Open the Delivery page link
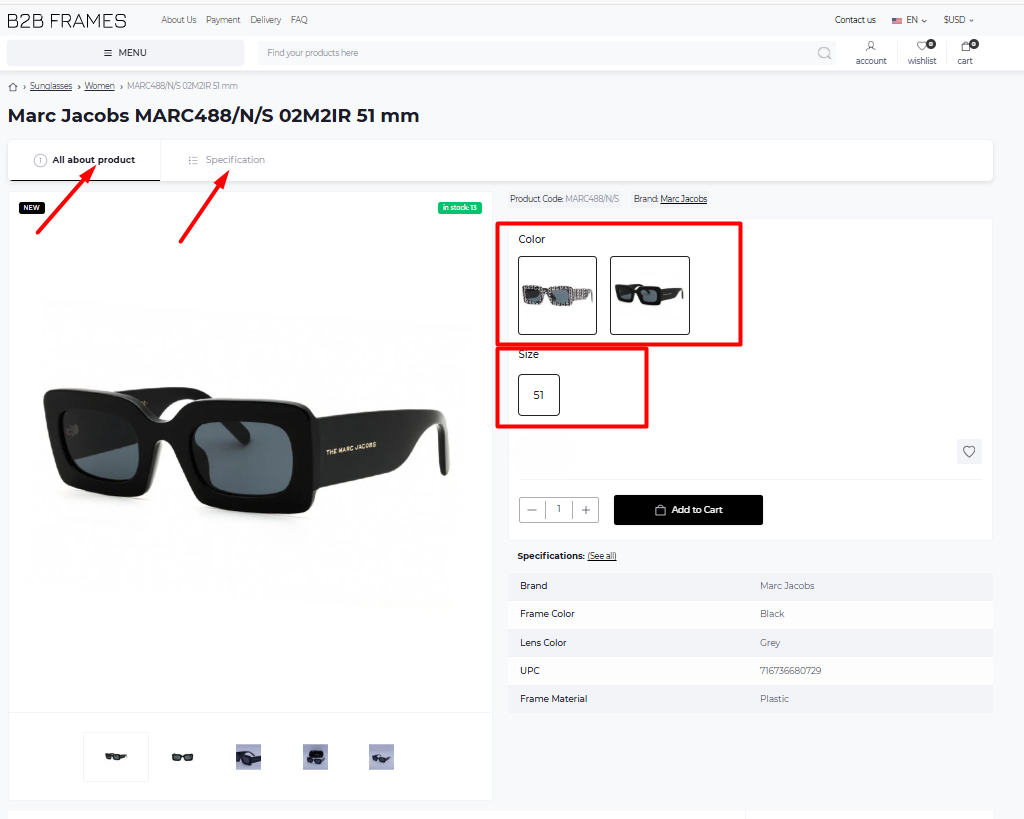 point(265,20)
